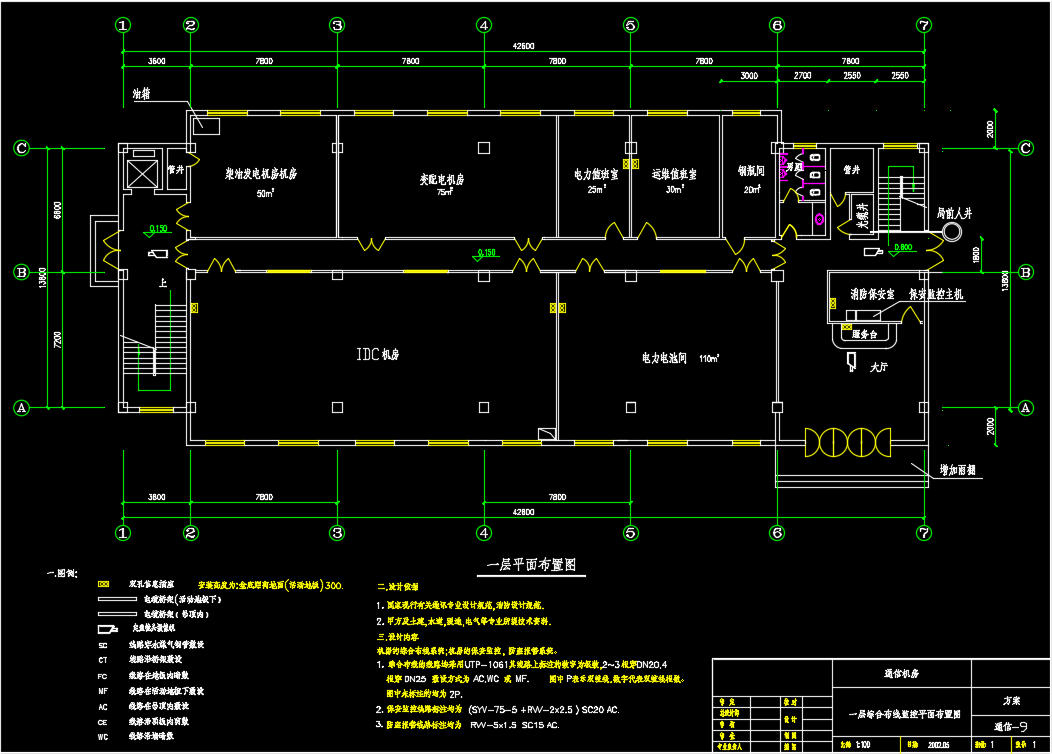Viewport: 1052px width, 754px height.
Task: Click the 42600 overall dimension at the top
Action: [x=523, y=46]
